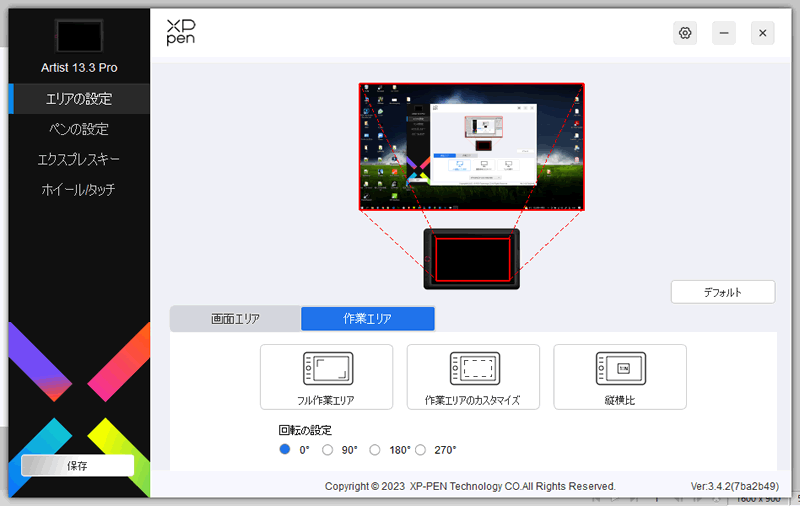Viewport: 800px width, 506px height.
Task: Click the Copyright 2023 XP-PEN text
Action: (x=470, y=486)
